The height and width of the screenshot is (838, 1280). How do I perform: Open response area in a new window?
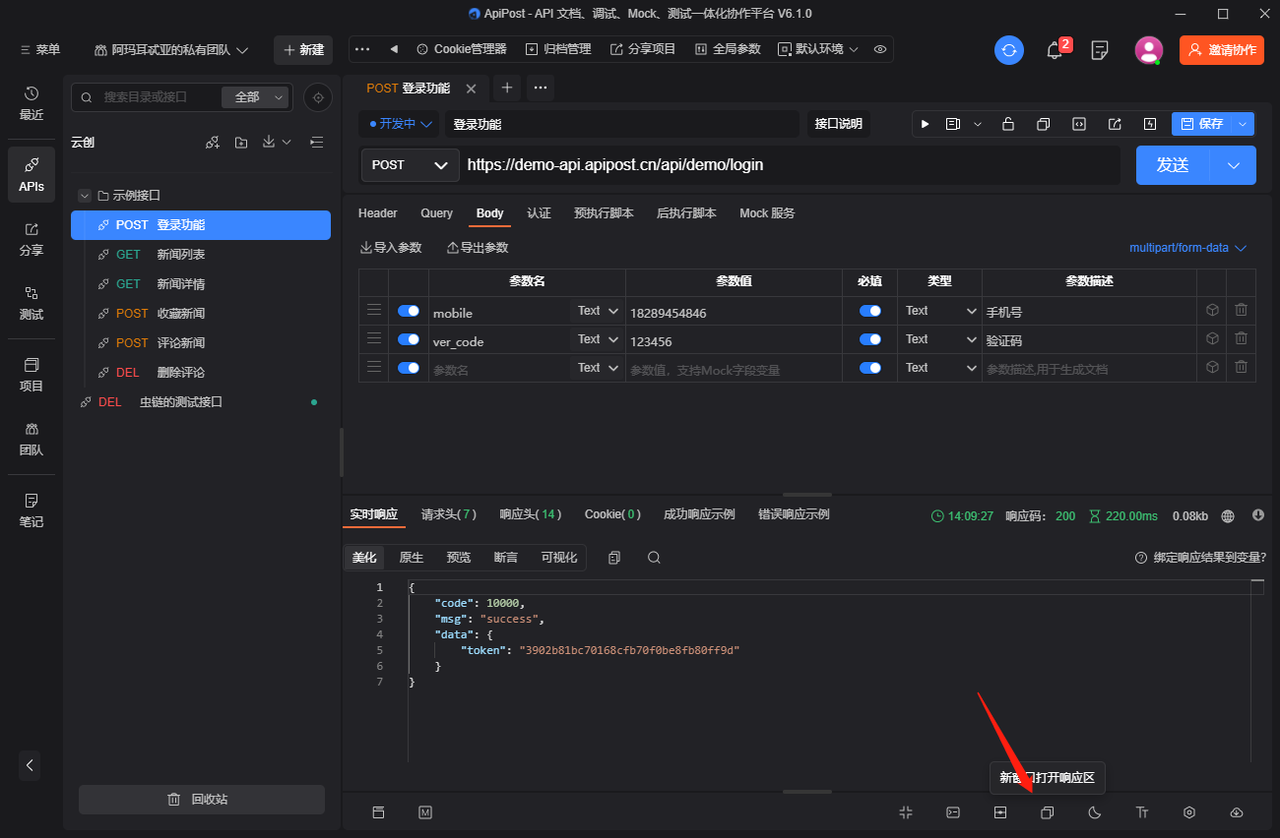click(1047, 813)
